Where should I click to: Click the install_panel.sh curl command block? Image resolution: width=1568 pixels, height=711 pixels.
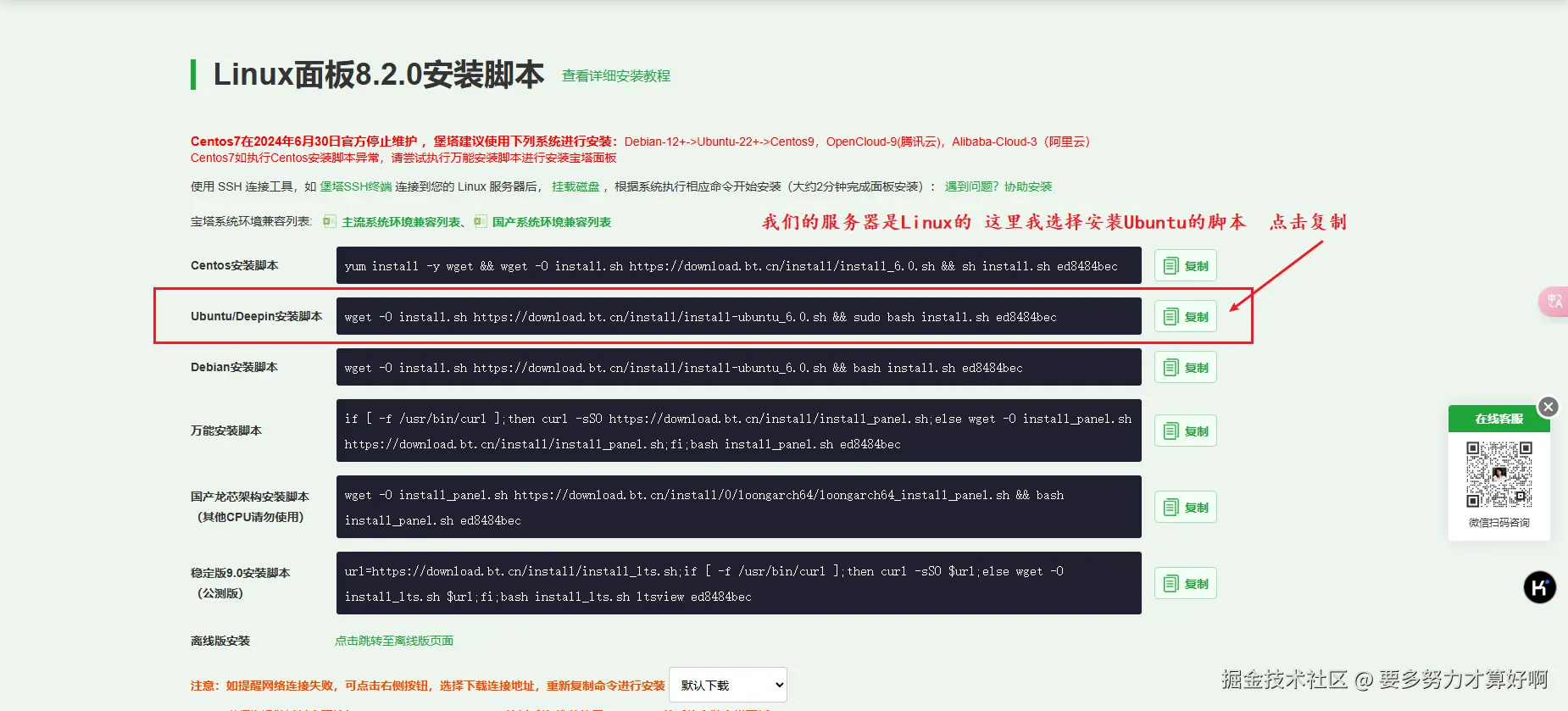(x=738, y=430)
